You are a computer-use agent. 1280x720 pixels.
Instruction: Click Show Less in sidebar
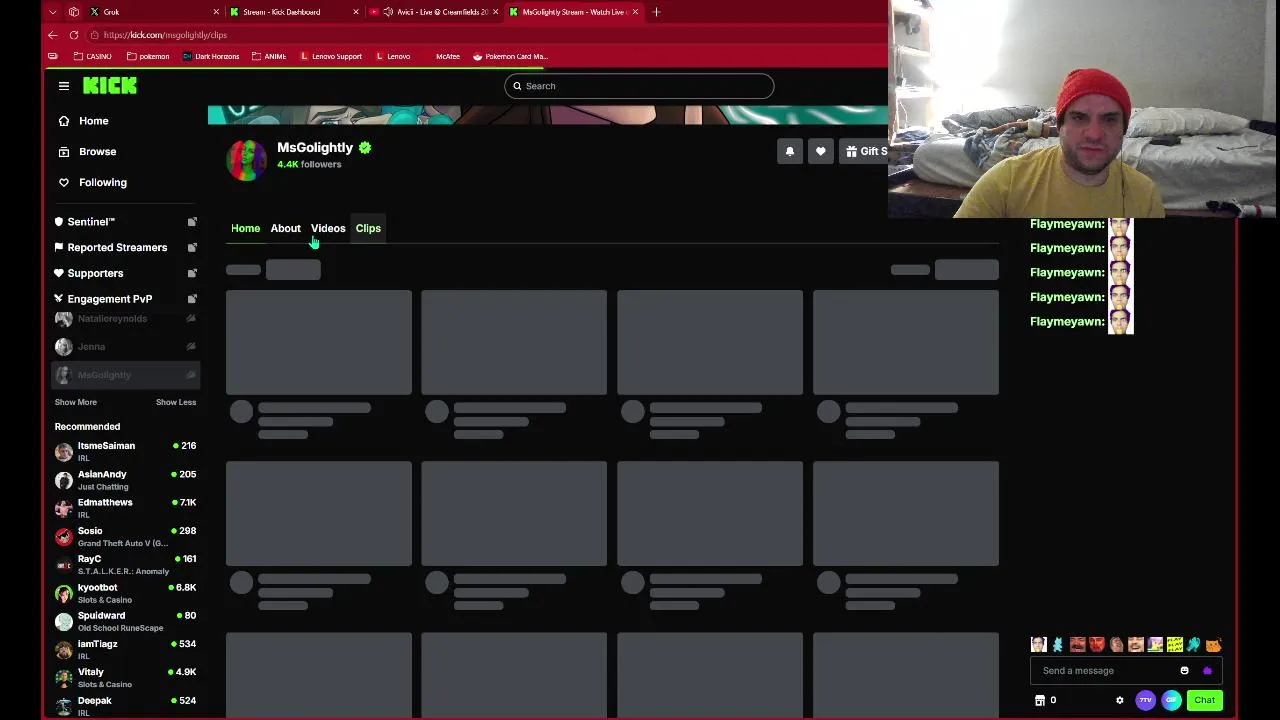(176, 402)
